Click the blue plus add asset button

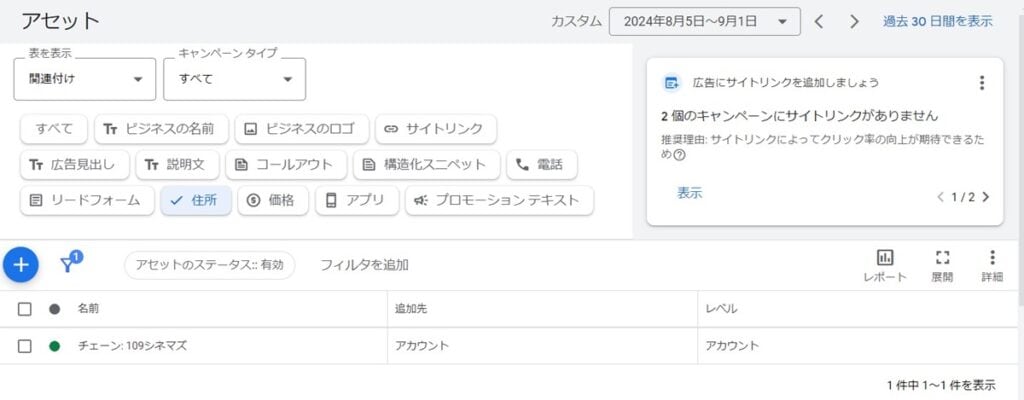click(x=21, y=265)
